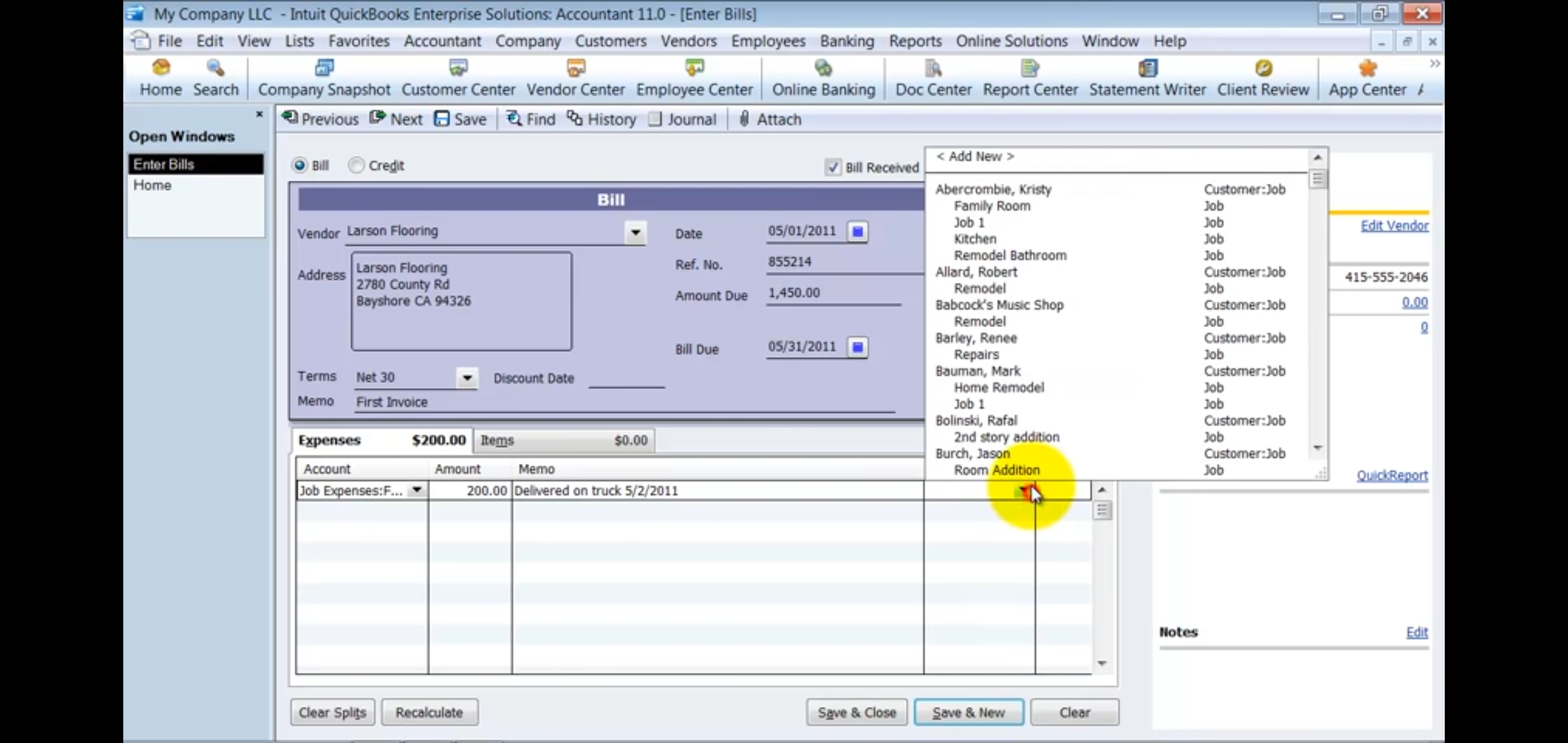Open the Vendors menu

point(689,41)
